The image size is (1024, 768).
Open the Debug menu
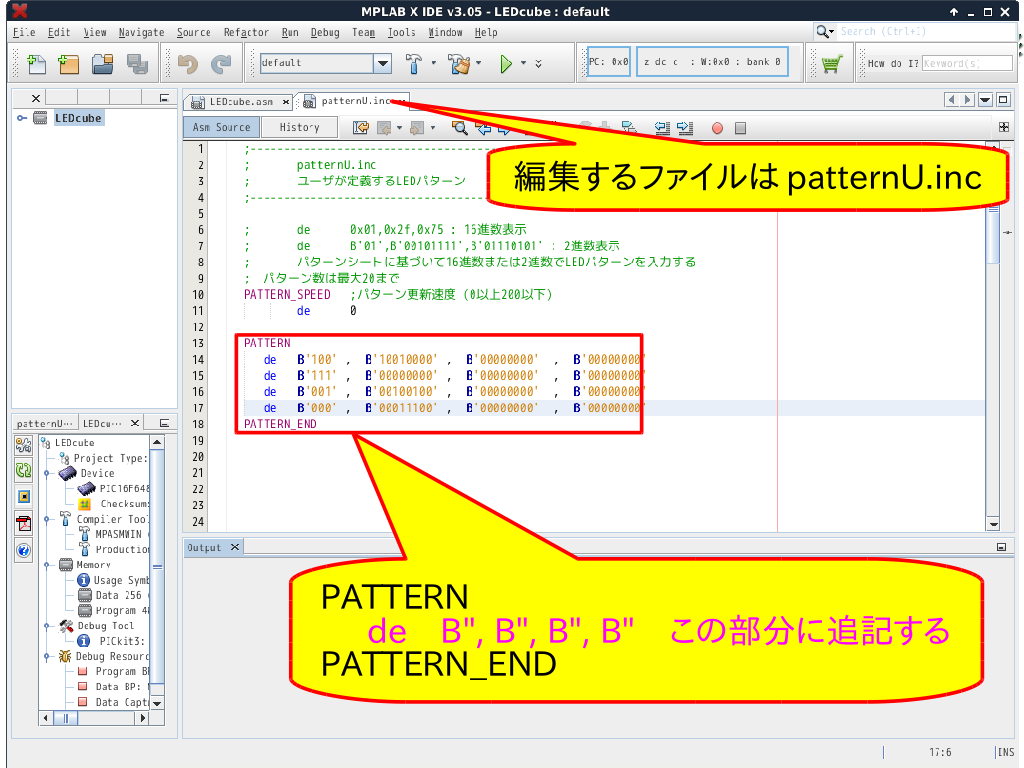point(325,32)
